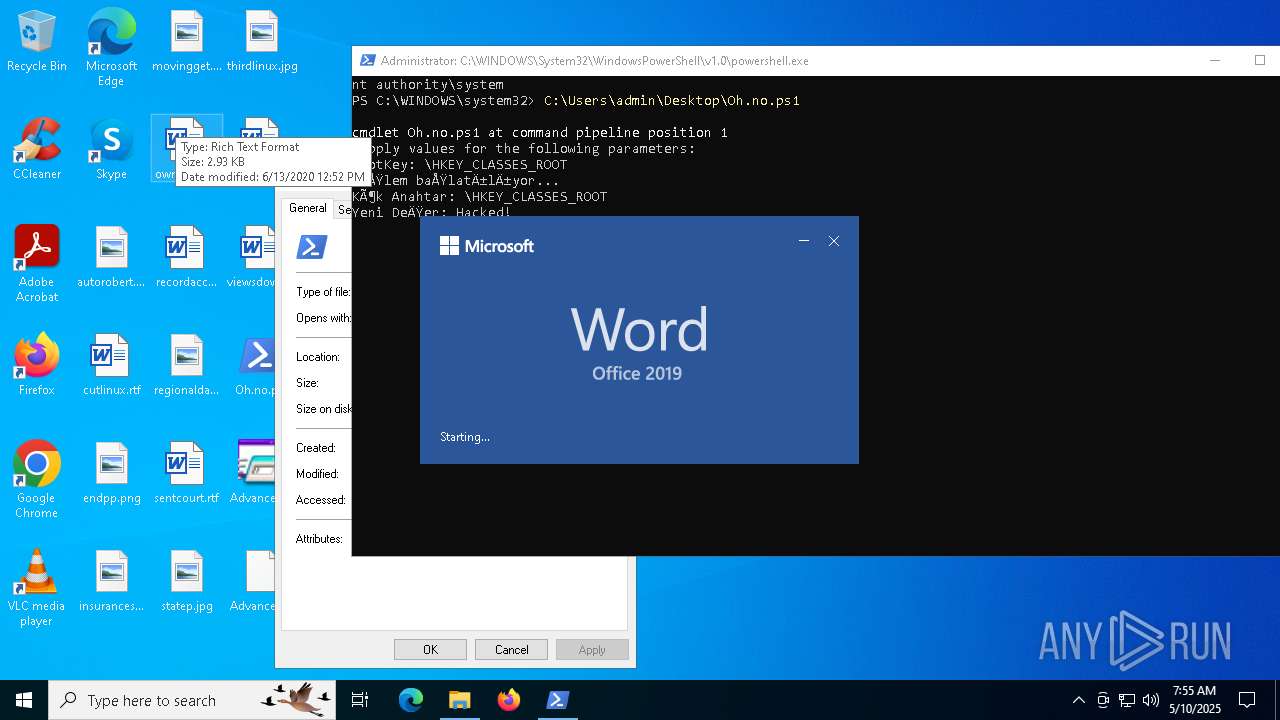
Task: Show hidden system tray icons
Action: [x=1078, y=700]
